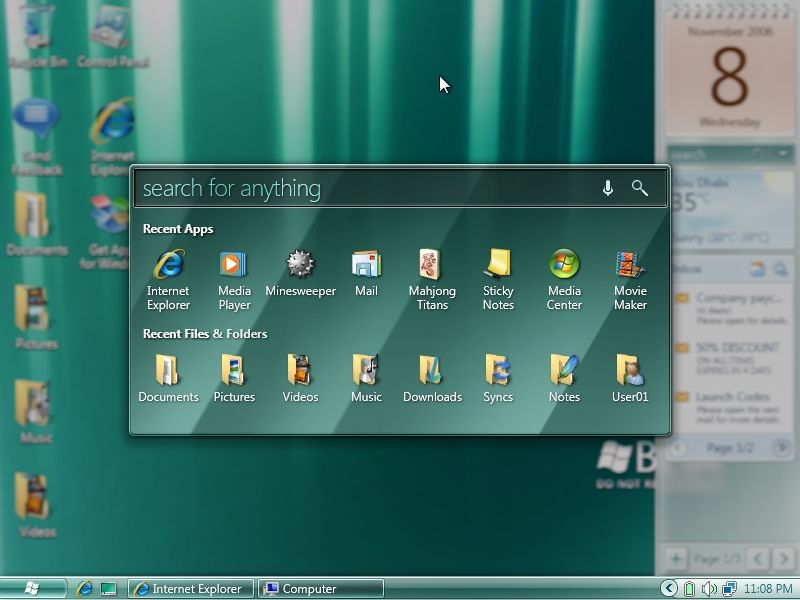
Task: Open 50% DISCOUNT email in inbox gadget
Action: coord(732,359)
